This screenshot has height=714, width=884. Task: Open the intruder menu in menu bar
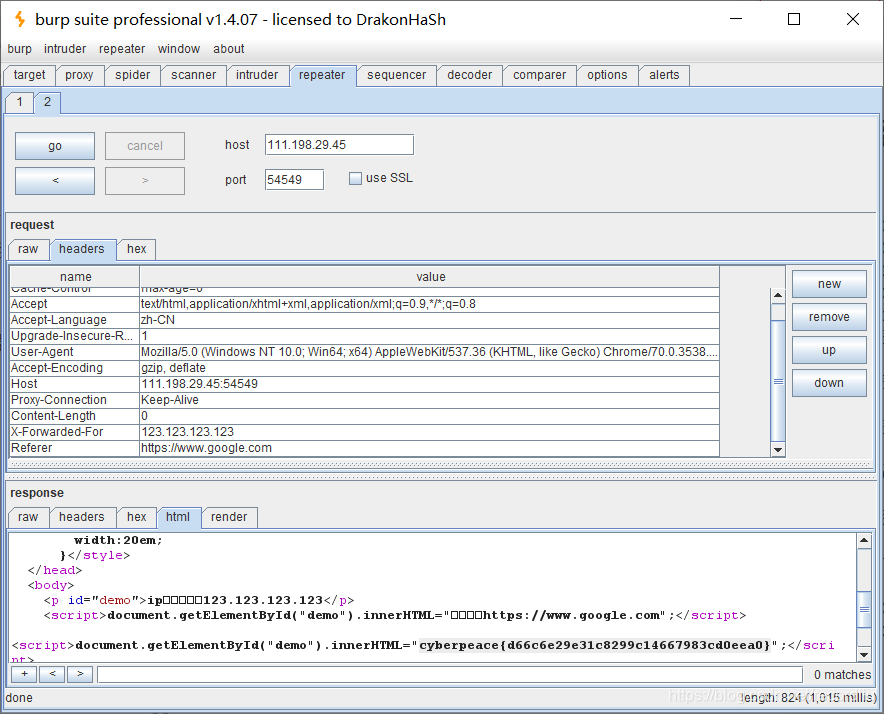(x=65, y=49)
